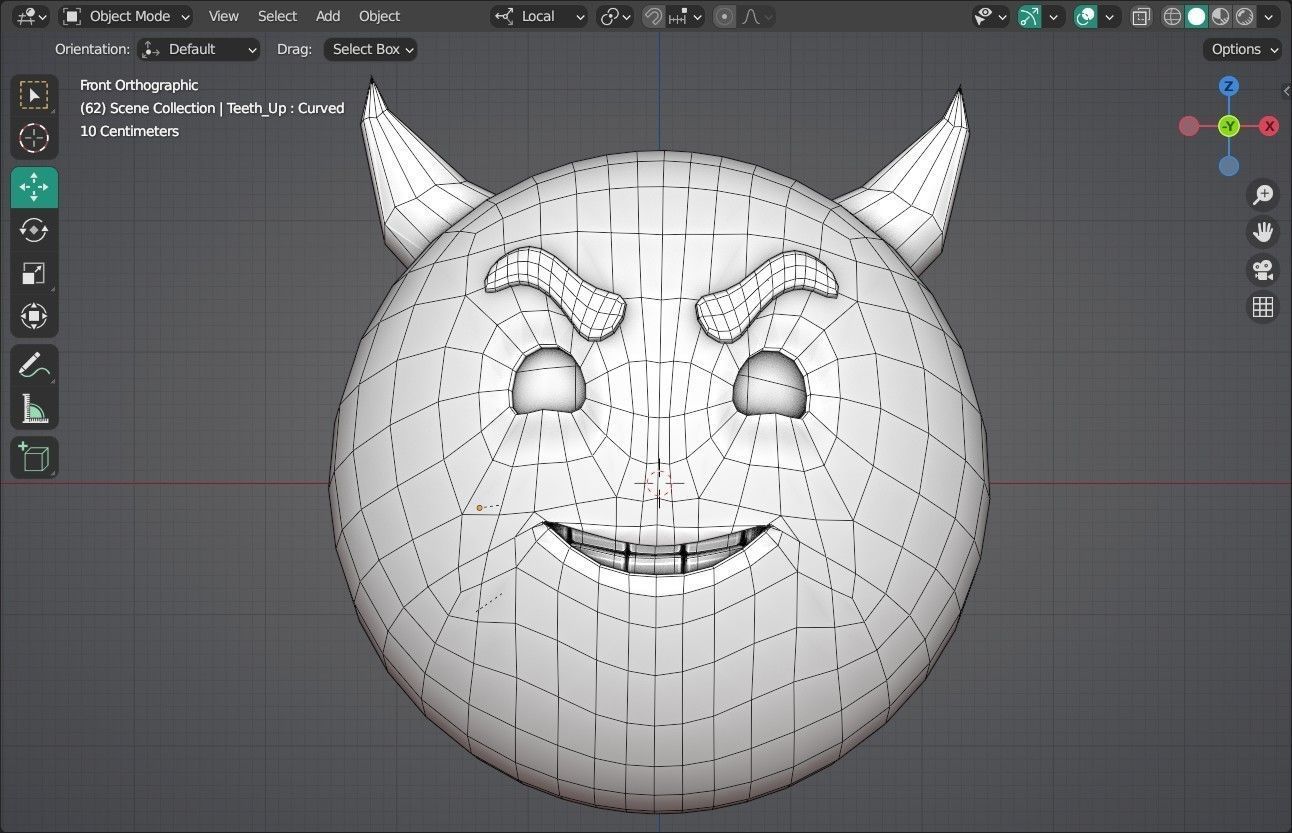1292x833 pixels.
Task: Toggle camera view with the camera icon
Action: tap(1263, 269)
